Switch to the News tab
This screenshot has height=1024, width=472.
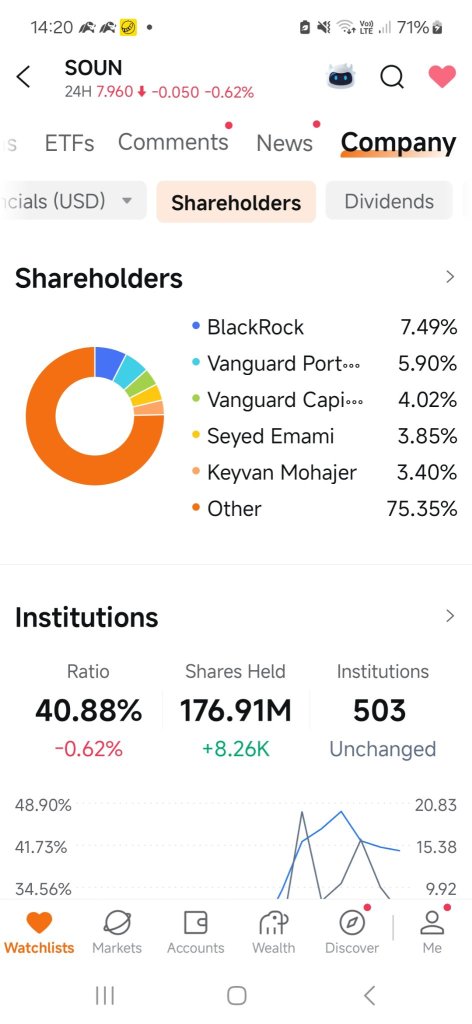285,142
